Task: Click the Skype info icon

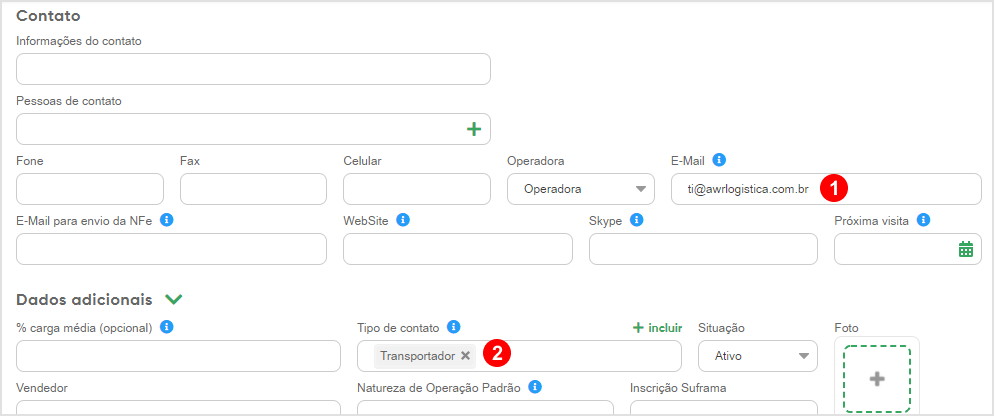Action: point(636,220)
